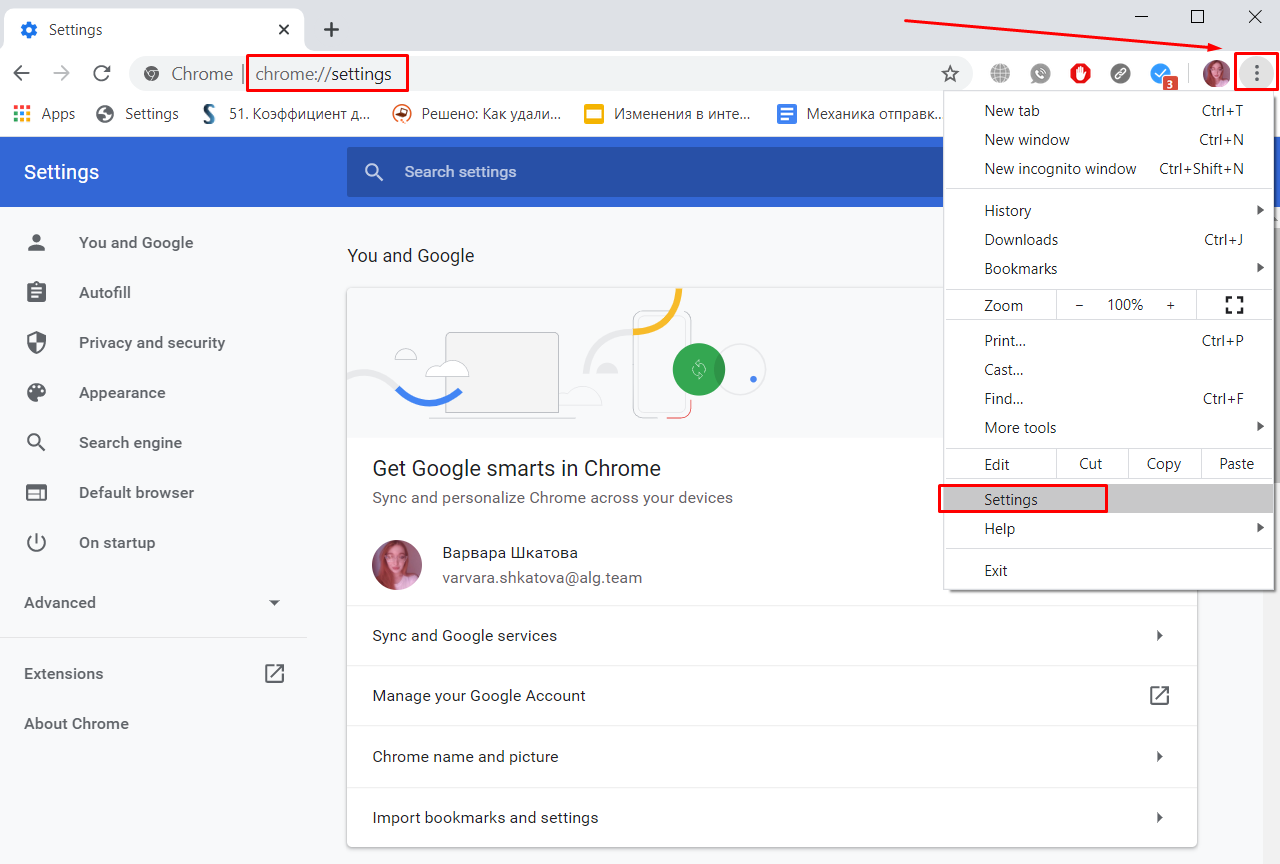This screenshot has width=1280, height=864.
Task: Increase zoom with the plus button
Action: 1170,305
